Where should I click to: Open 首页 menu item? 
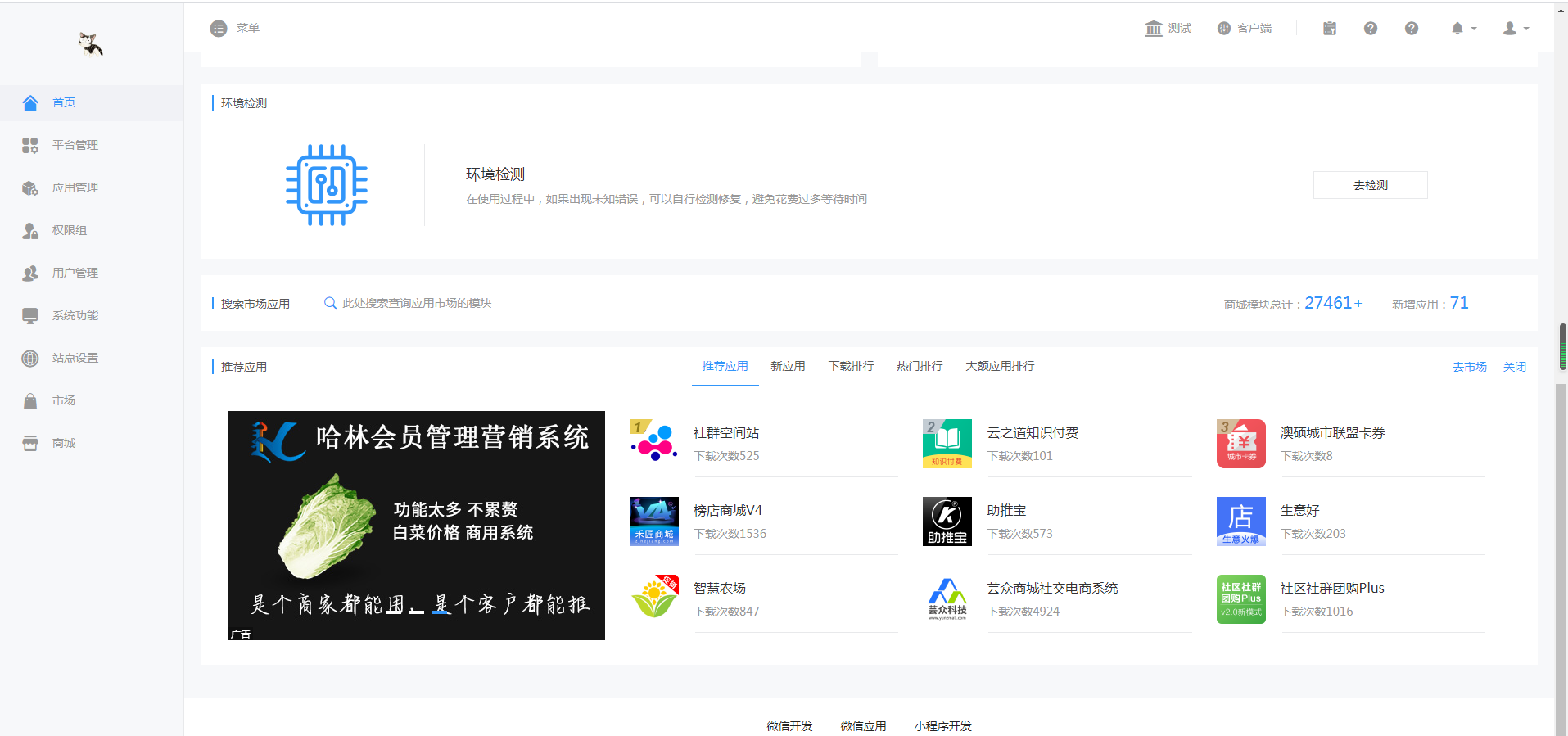tap(92, 103)
